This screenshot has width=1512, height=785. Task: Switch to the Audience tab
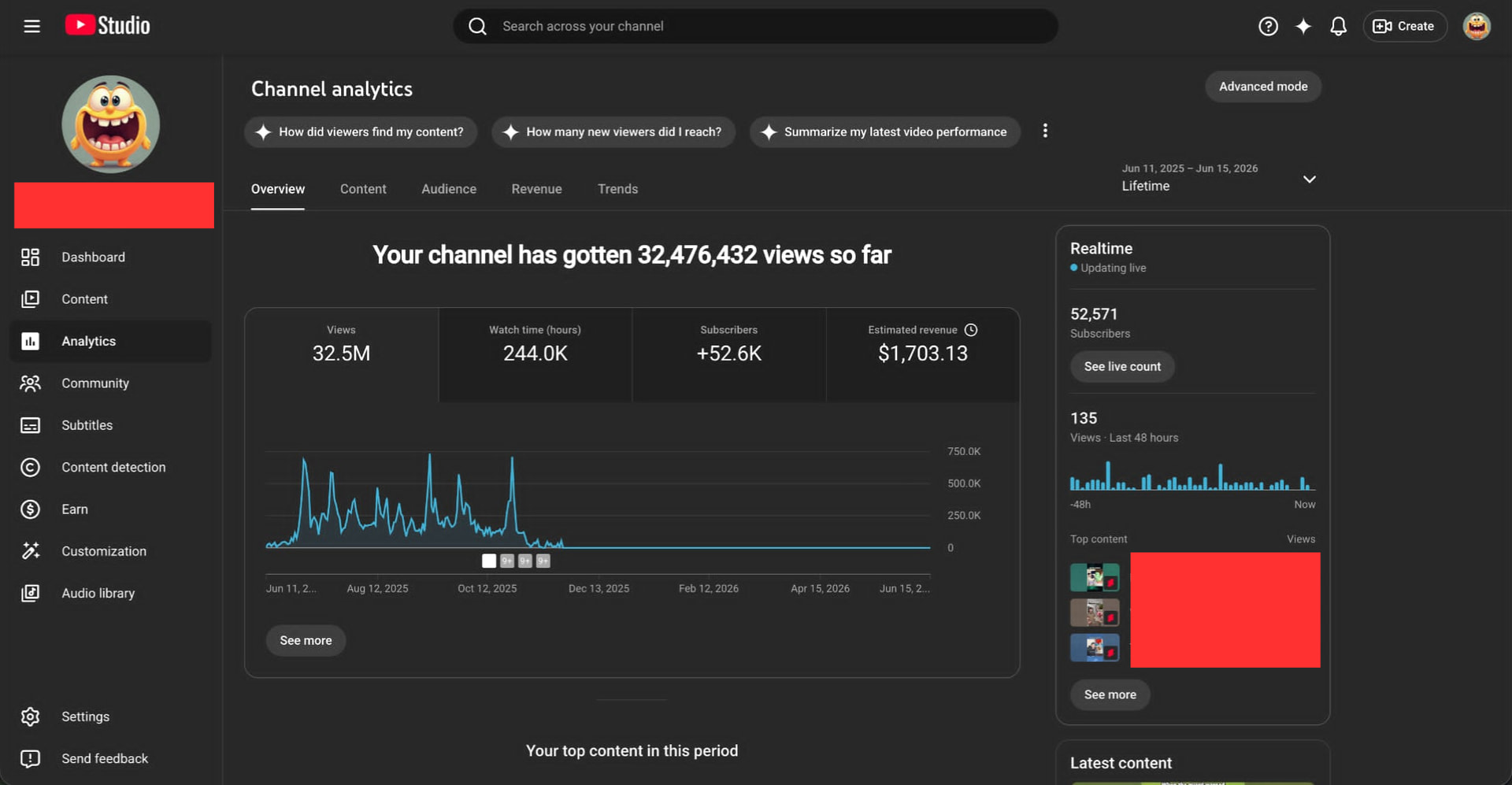pos(449,189)
